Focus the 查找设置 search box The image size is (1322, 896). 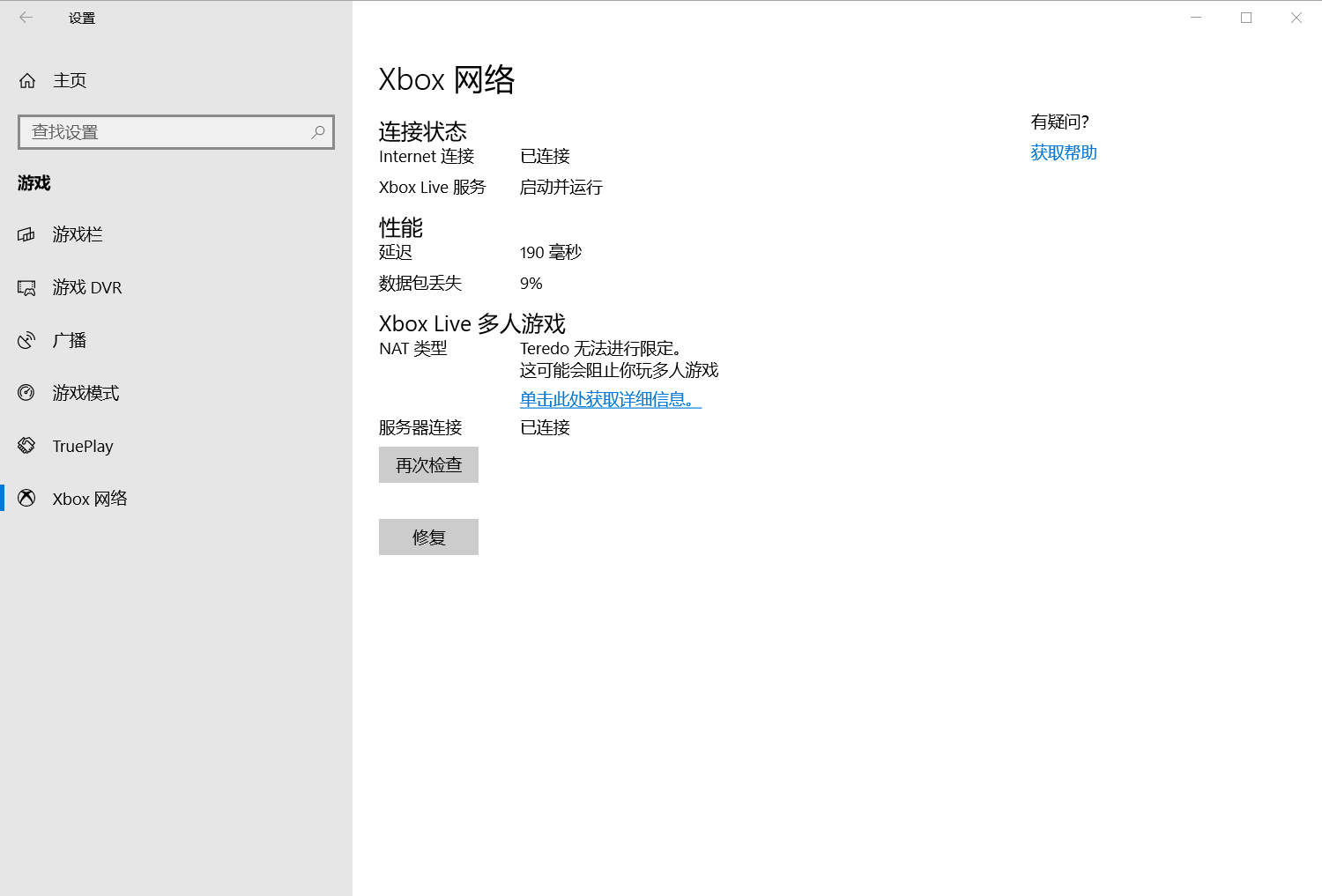tap(176, 132)
